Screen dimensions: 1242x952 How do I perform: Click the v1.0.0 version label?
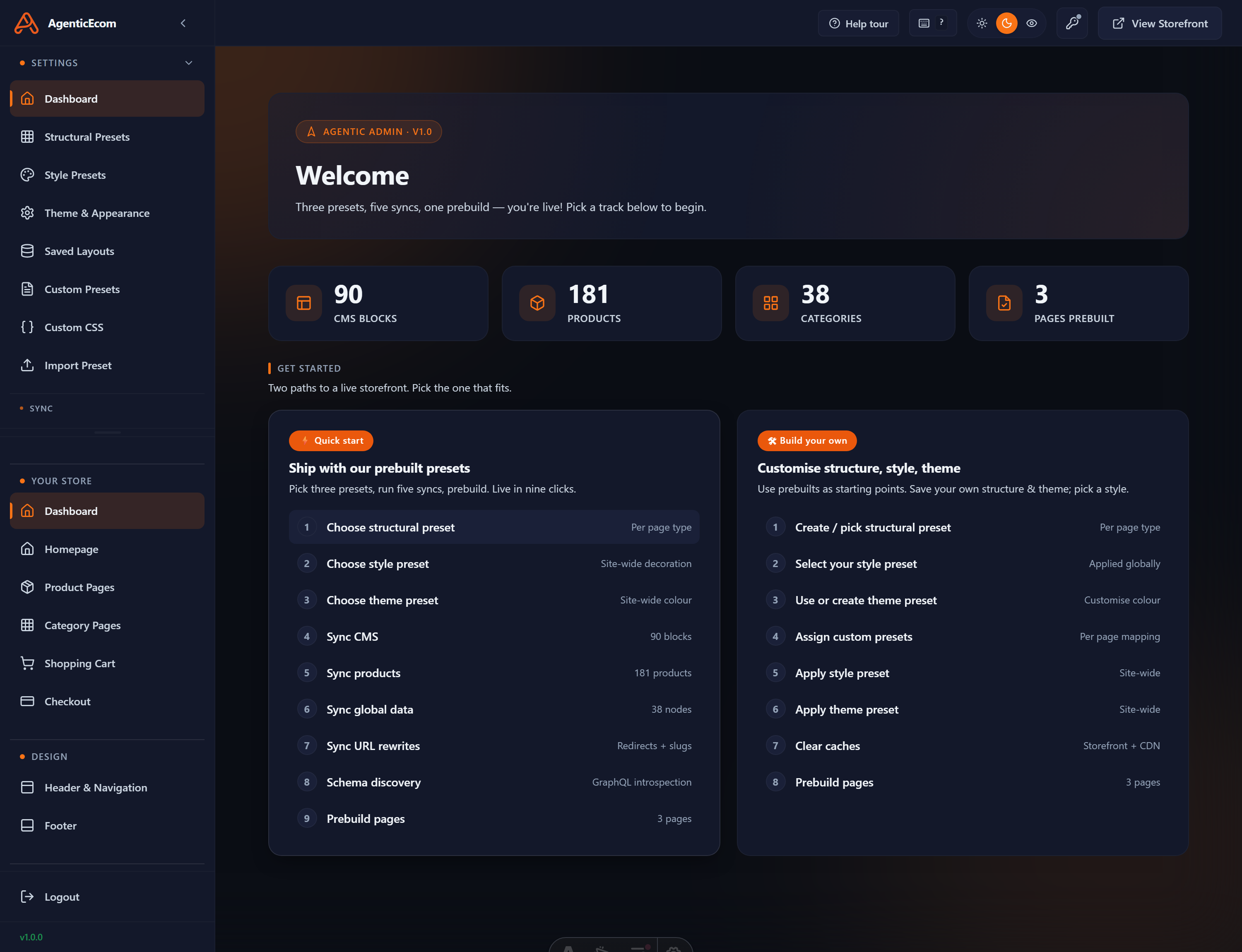pyautogui.click(x=31, y=937)
